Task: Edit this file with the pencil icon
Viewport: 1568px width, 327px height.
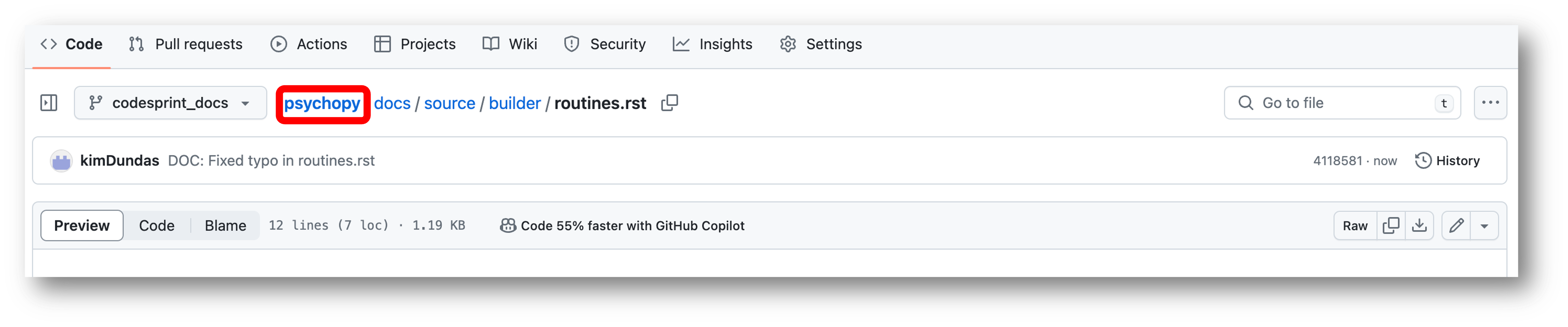Action: coord(1456,226)
